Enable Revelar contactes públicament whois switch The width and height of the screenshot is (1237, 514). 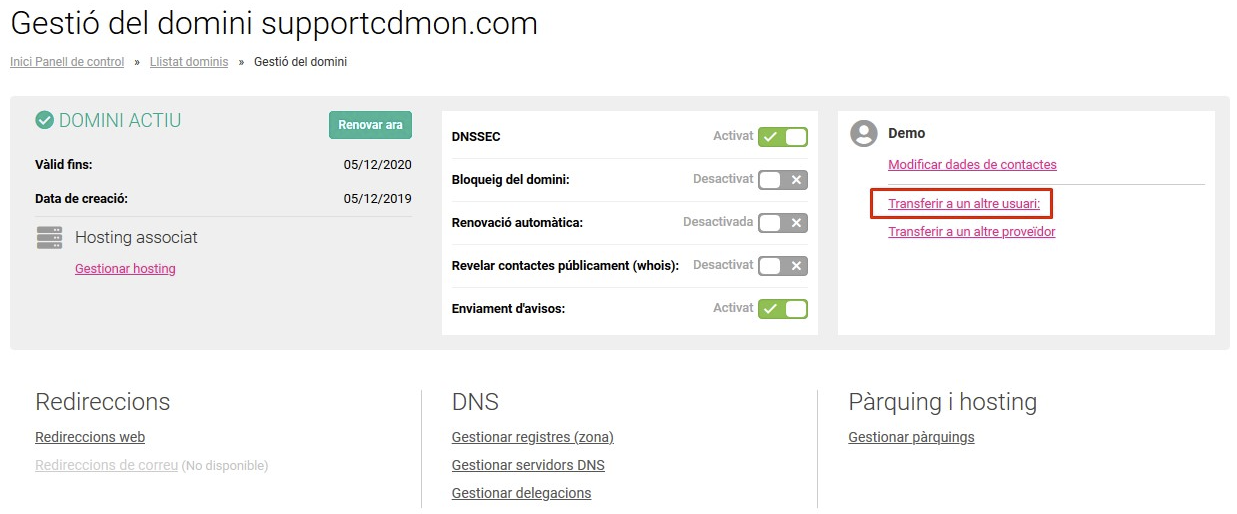(782, 266)
